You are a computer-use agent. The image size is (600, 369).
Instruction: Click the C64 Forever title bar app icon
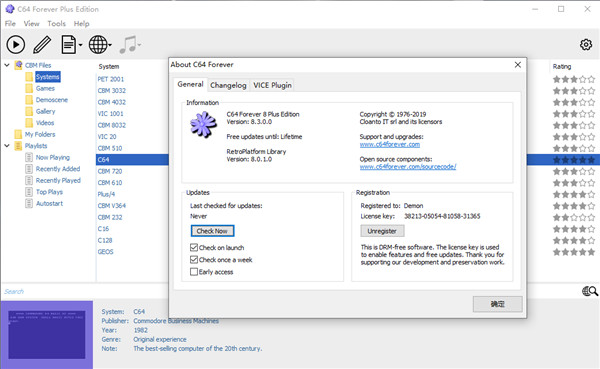(10, 9)
